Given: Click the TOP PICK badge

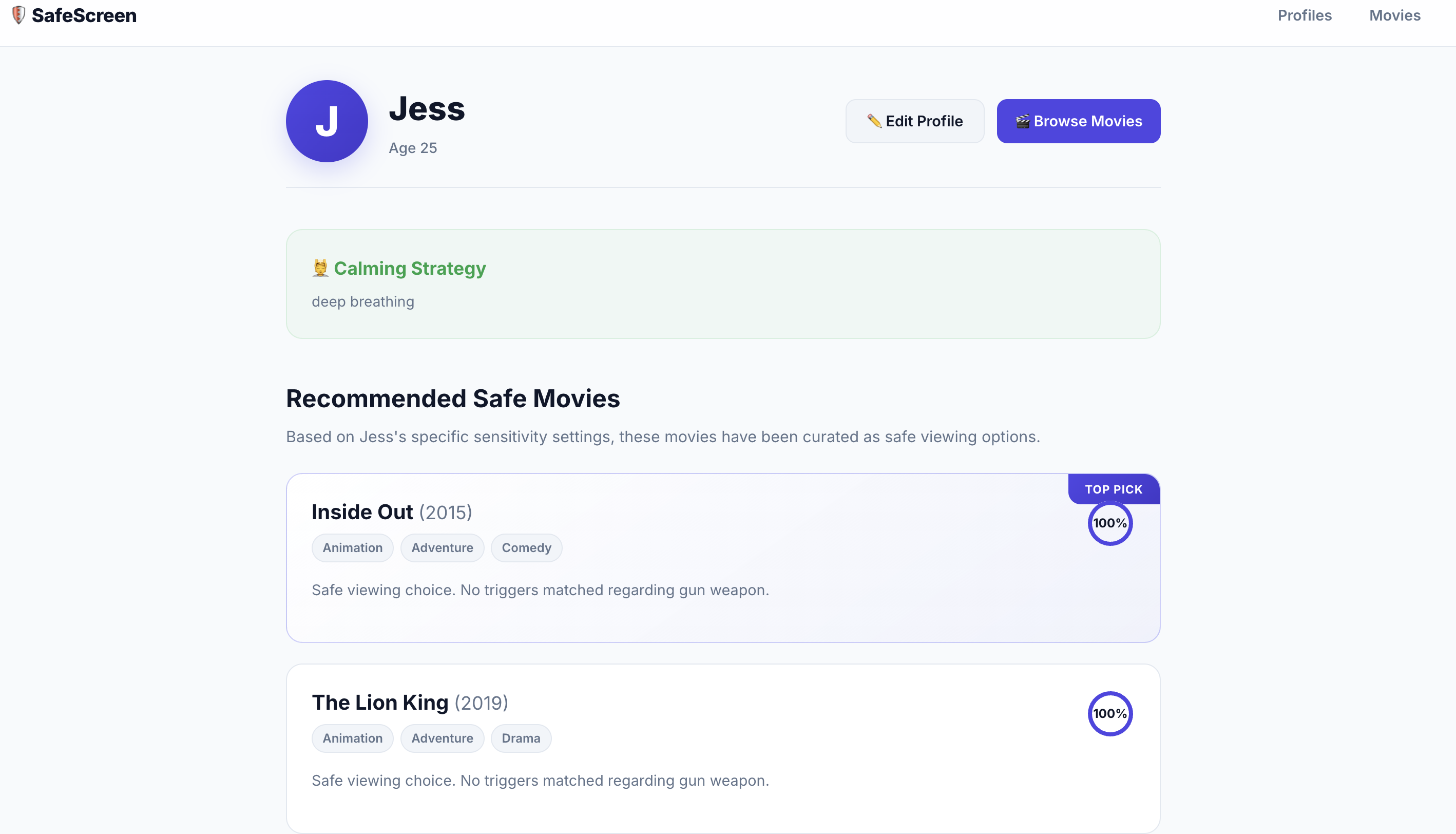Looking at the screenshot, I should pyautogui.click(x=1113, y=489).
